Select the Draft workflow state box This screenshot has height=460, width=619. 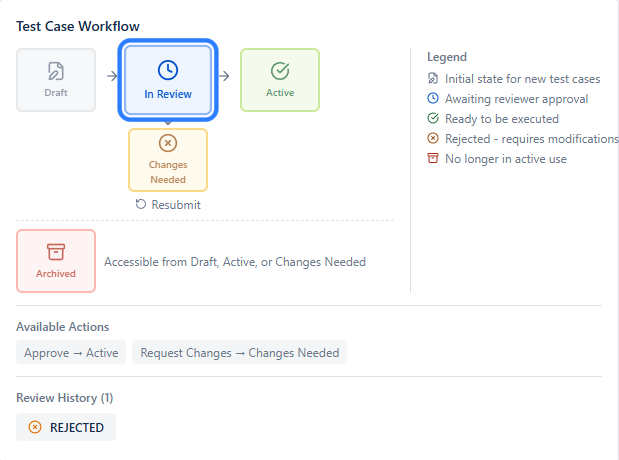click(56, 80)
